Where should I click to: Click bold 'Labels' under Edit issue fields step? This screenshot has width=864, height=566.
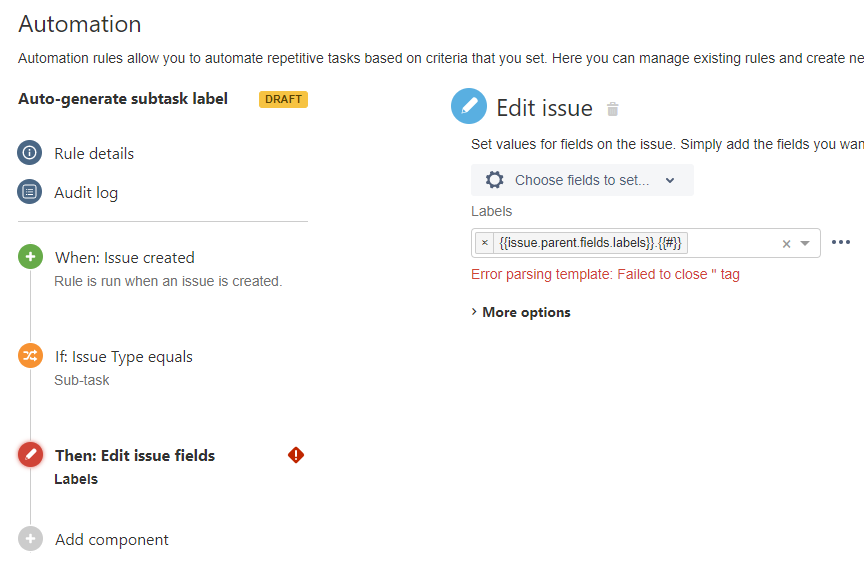tap(76, 479)
